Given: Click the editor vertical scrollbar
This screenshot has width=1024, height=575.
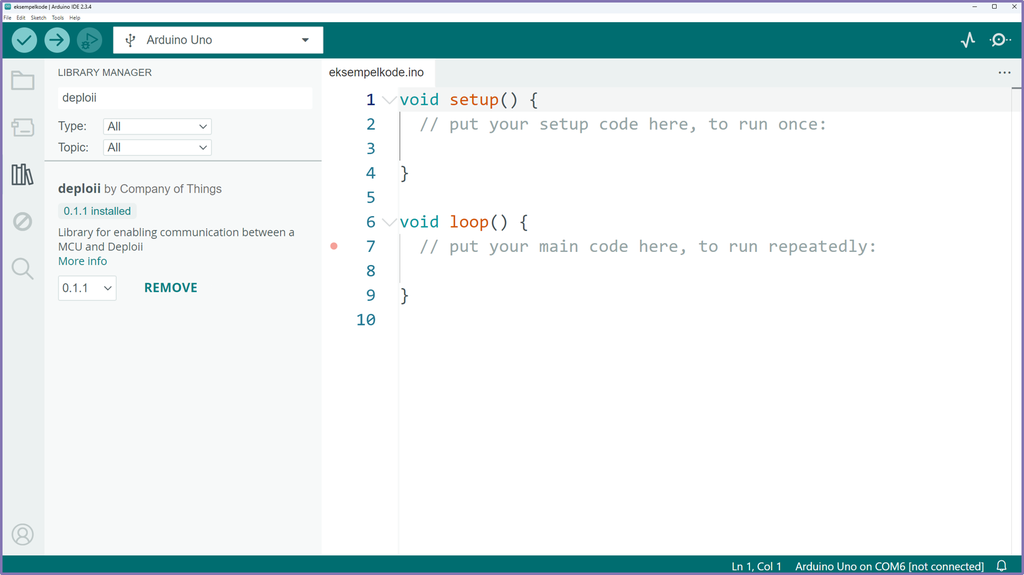Looking at the screenshot, I should click(1017, 320).
